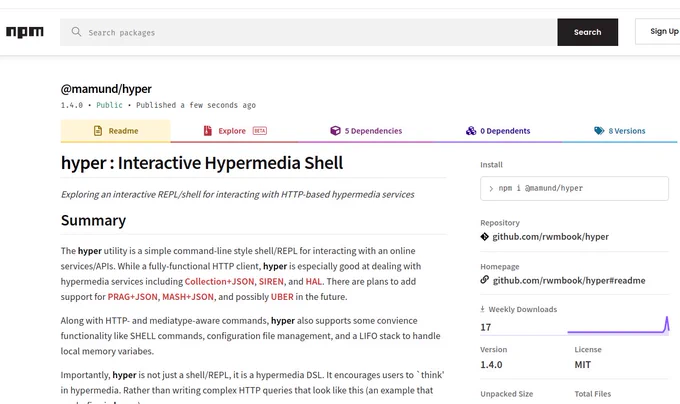Open the Explore BETA tab
680x404 pixels.
235,130
